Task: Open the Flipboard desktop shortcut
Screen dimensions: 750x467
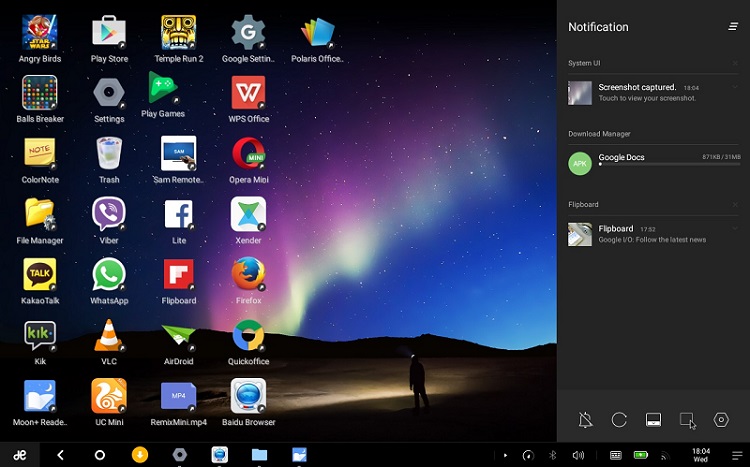Action: click(x=178, y=274)
